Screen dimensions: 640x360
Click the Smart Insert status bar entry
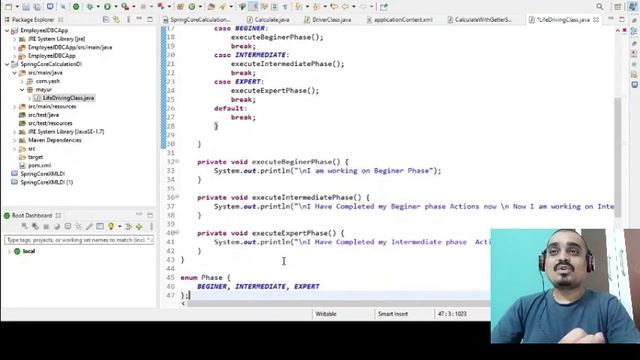pos(393,314)
